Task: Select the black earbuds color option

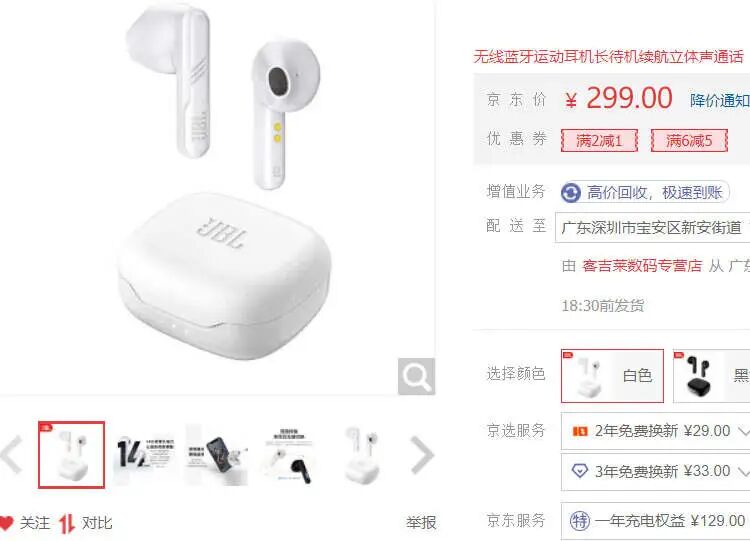Action: [711, 375]
